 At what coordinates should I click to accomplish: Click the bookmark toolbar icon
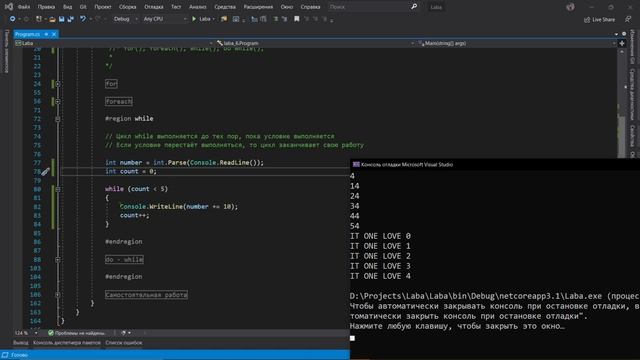point(297,19)
